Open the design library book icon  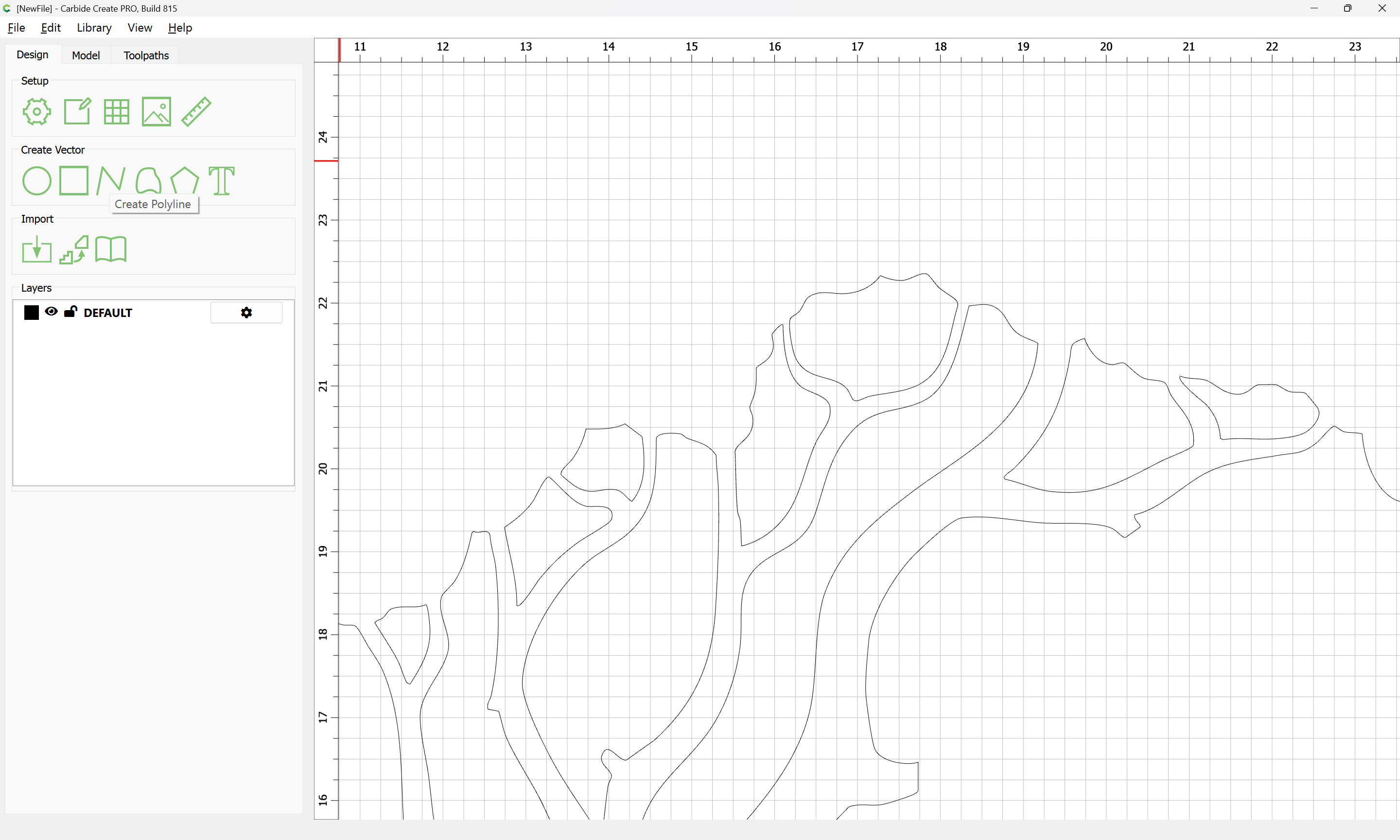[111, 249]
